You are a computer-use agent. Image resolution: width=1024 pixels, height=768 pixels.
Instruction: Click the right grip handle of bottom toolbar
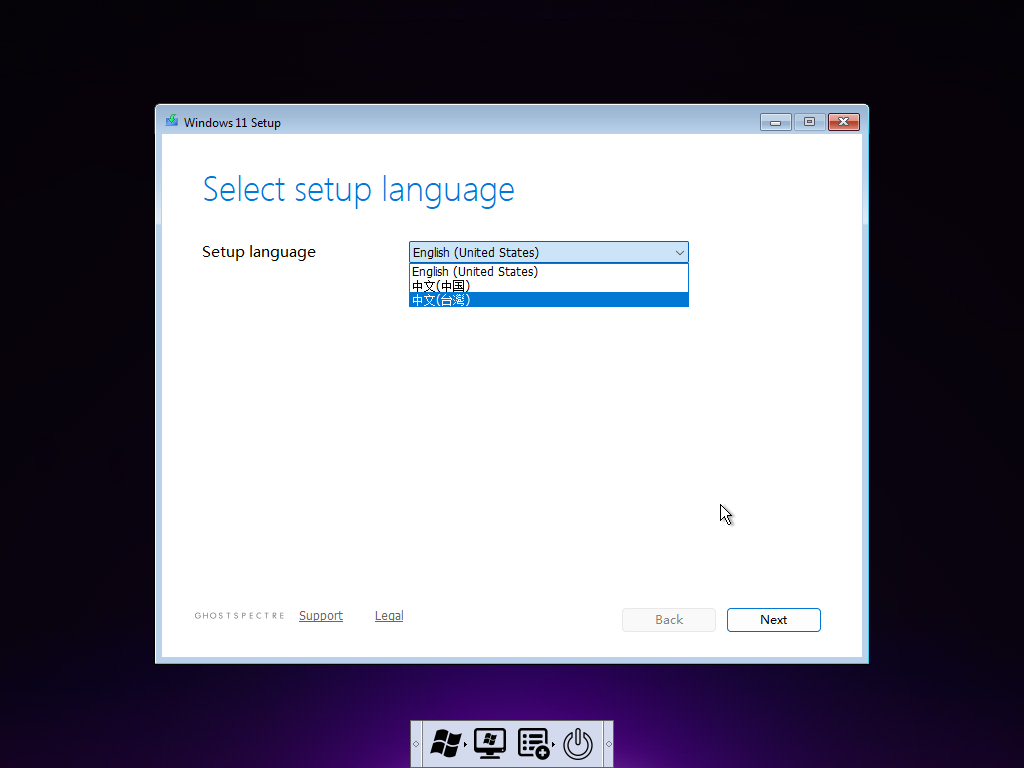point(608,744)
